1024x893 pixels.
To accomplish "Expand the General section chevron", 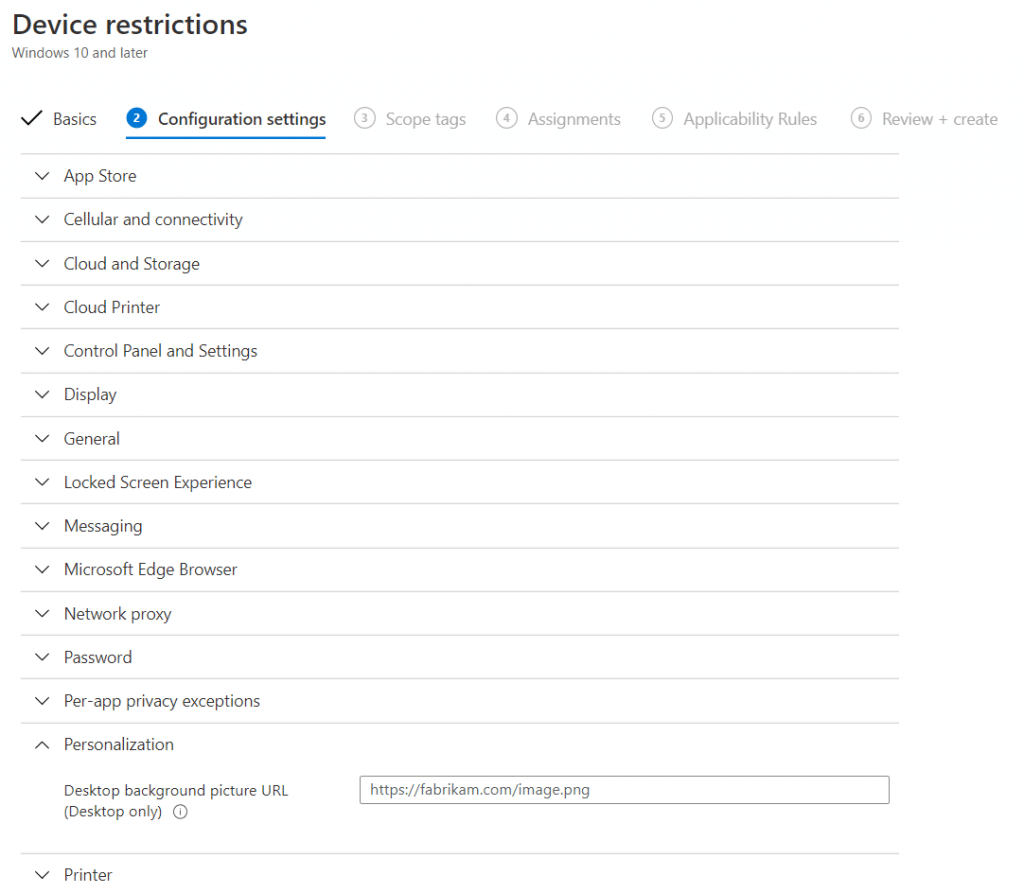I will 42,438.
